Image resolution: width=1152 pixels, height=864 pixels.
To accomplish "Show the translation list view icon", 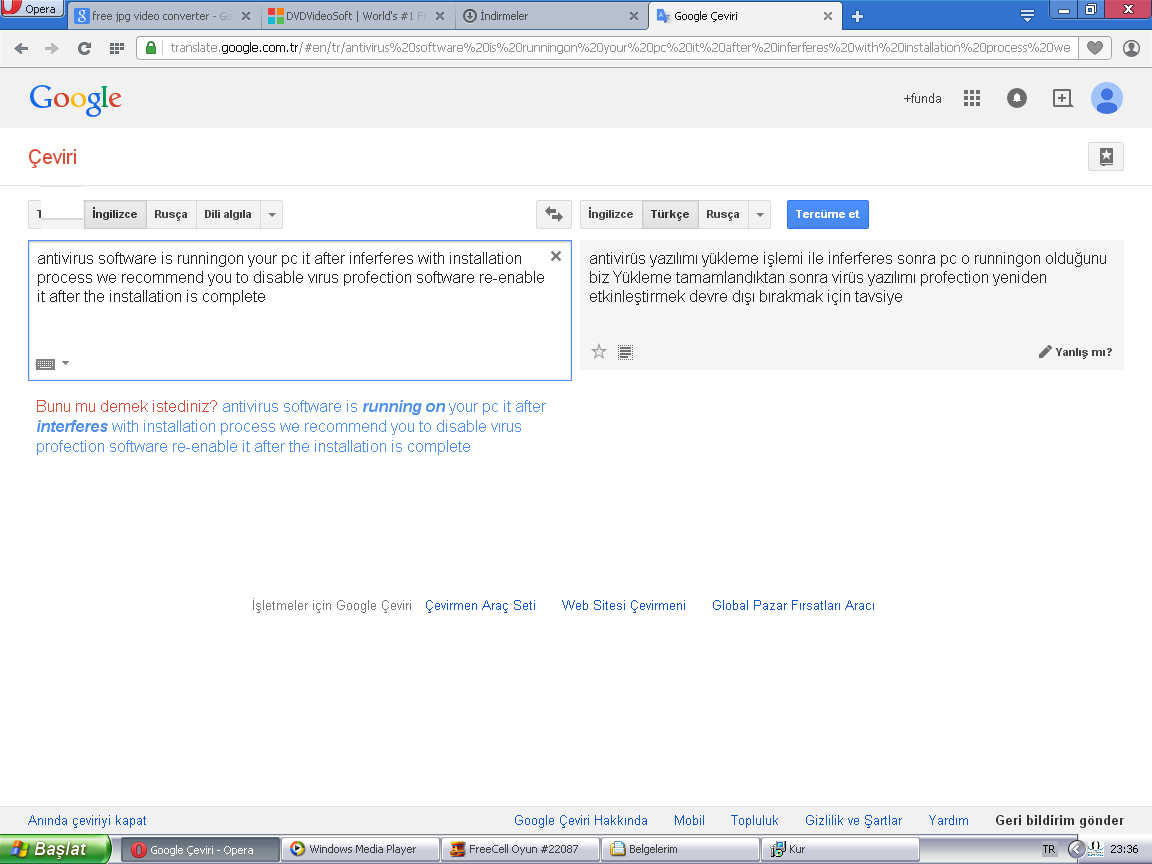I will tap(625, 352).
